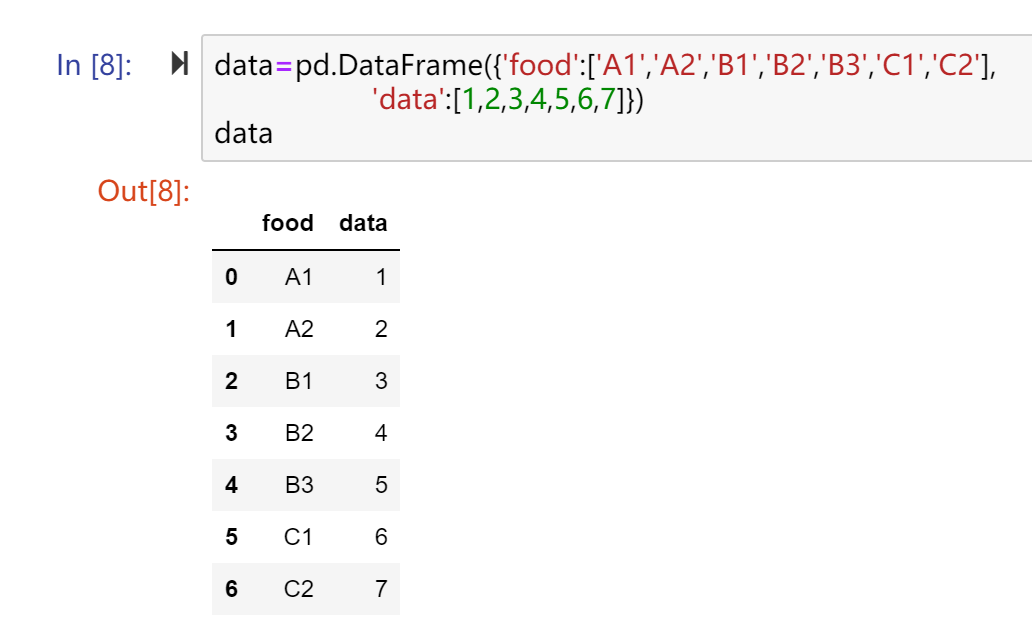Click the B2 cell in the table
This screenshot has width=1032, height=638.
point(299,433)
